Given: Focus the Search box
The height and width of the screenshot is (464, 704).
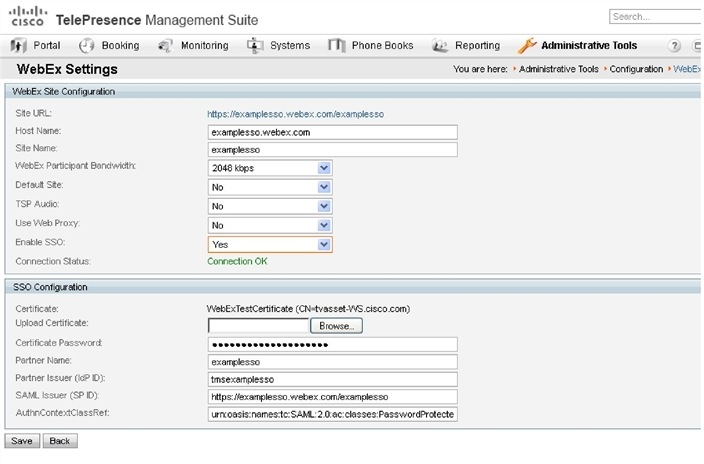Looking at the screenshot, I should [655, 17].
